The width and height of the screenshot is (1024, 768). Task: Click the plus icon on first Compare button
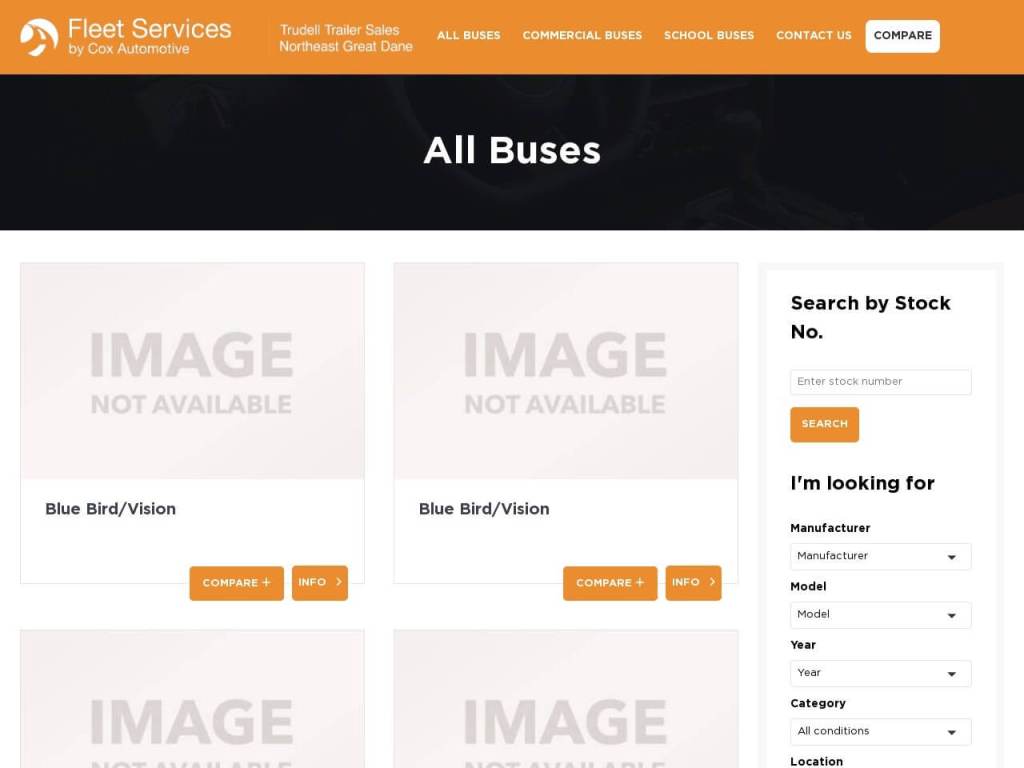(x=268, y=583)
